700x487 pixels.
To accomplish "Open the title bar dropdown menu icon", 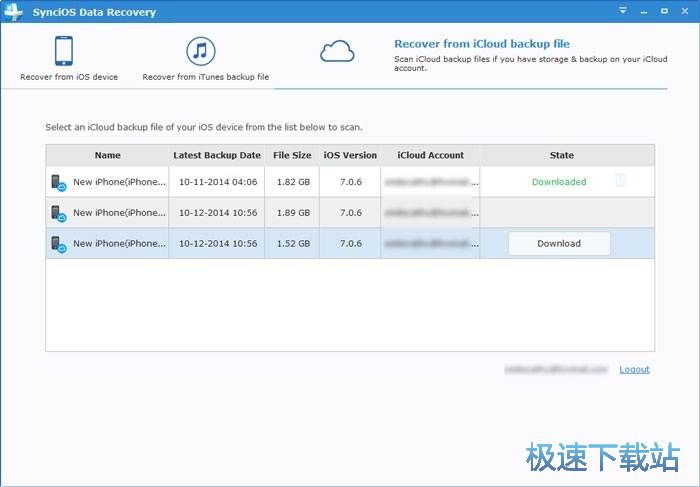I will tap(623, 10).
